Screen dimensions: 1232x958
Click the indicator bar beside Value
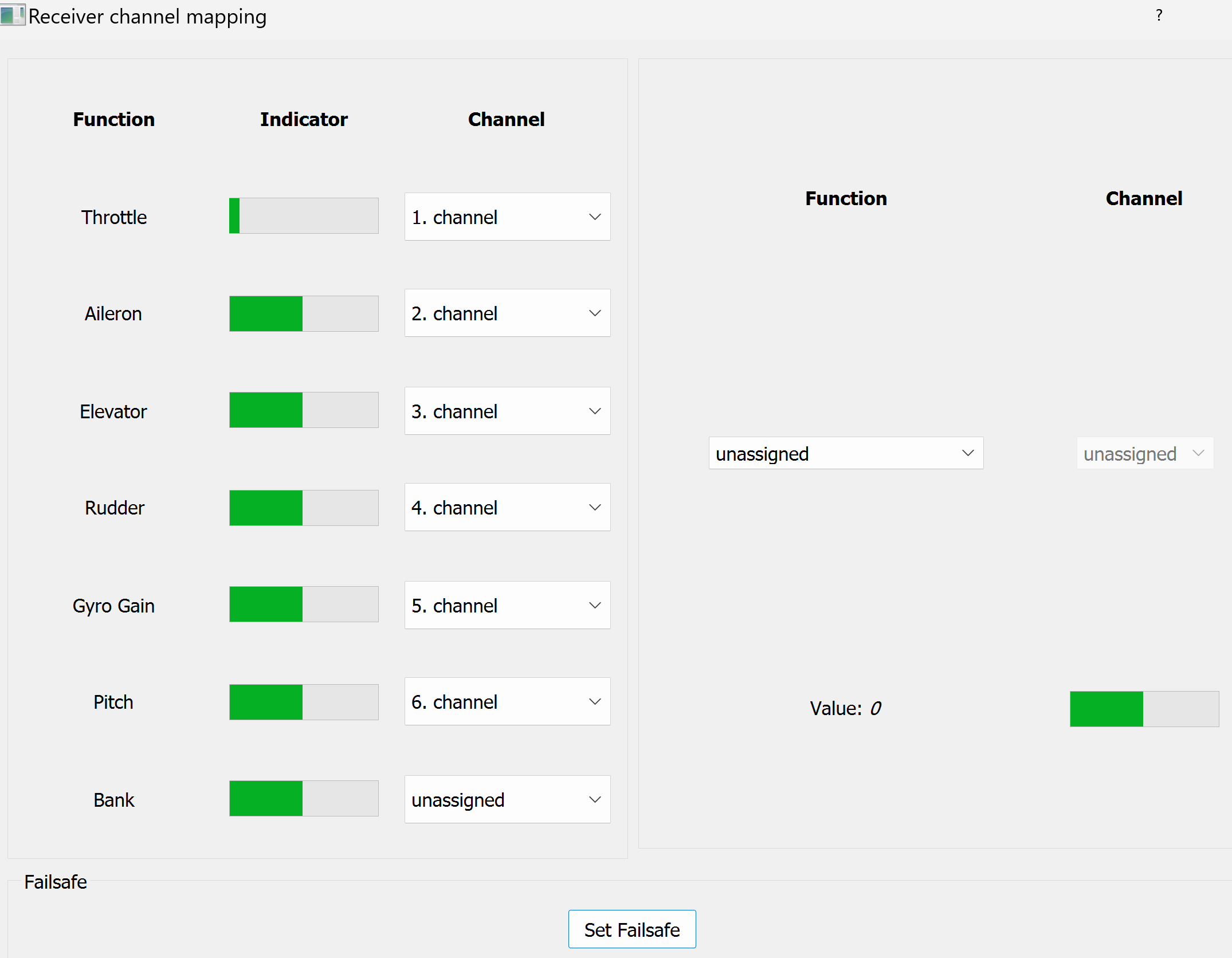click(x=1144, y=709)
